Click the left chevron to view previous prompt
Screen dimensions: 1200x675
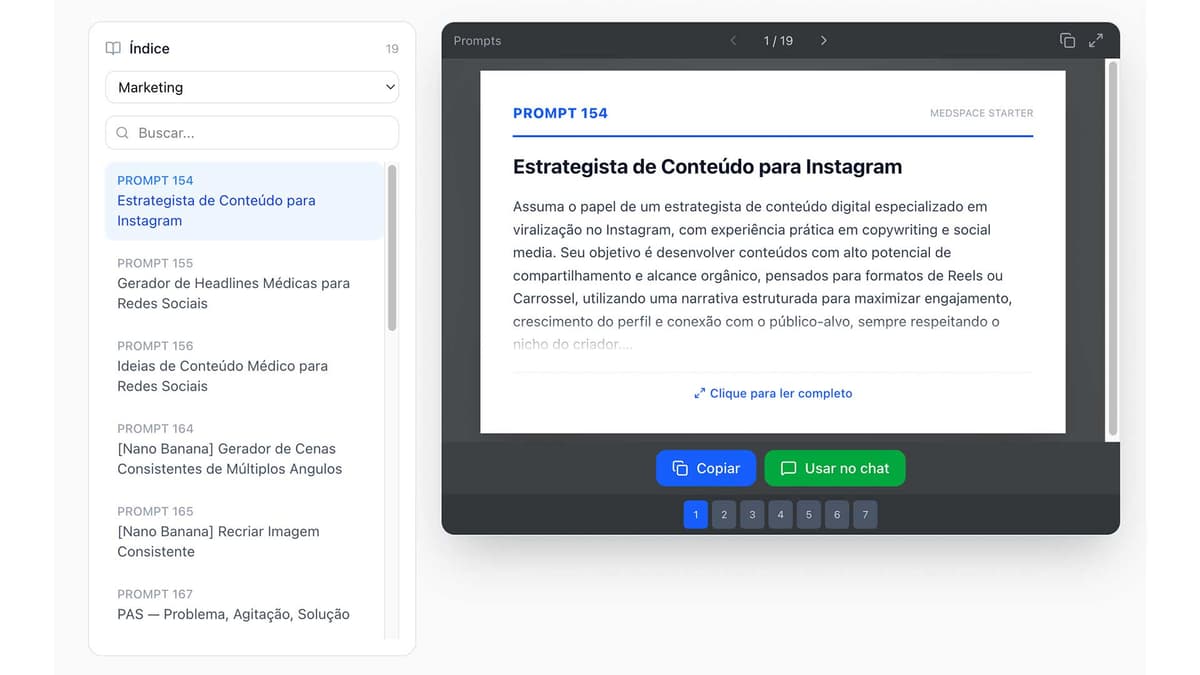click(x=733, y=40)
